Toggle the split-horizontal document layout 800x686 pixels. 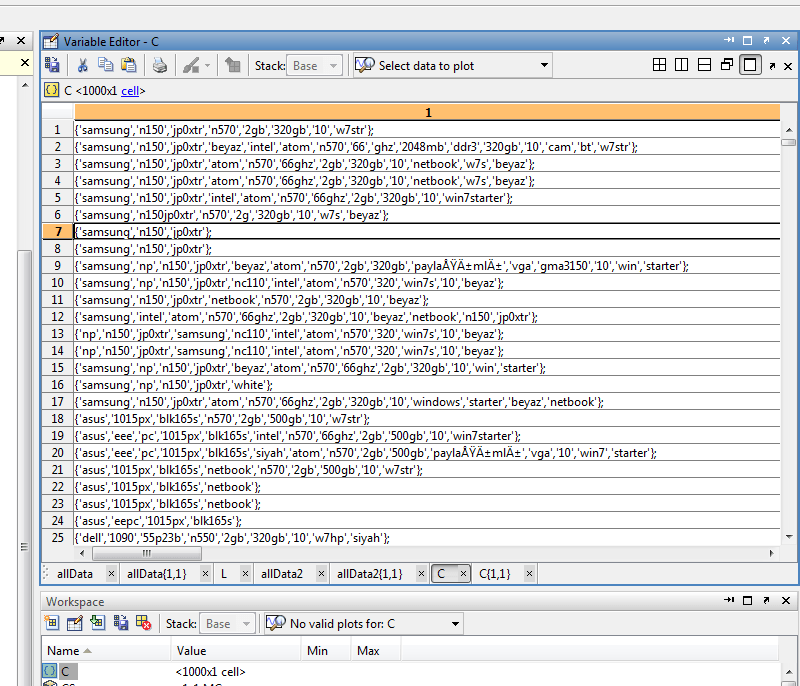pos(703,64)
